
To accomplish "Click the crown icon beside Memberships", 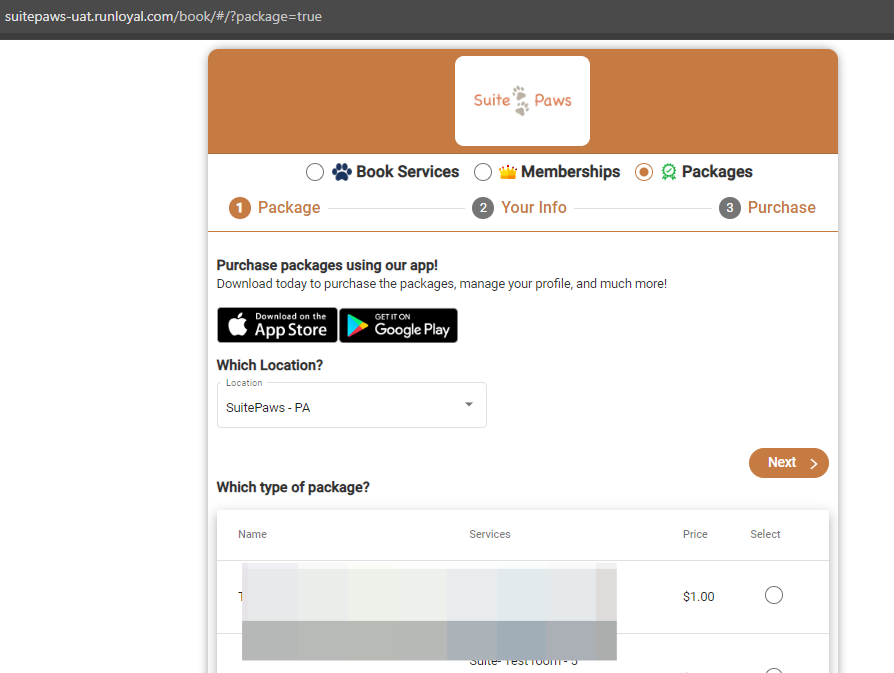I will point(507,172).
